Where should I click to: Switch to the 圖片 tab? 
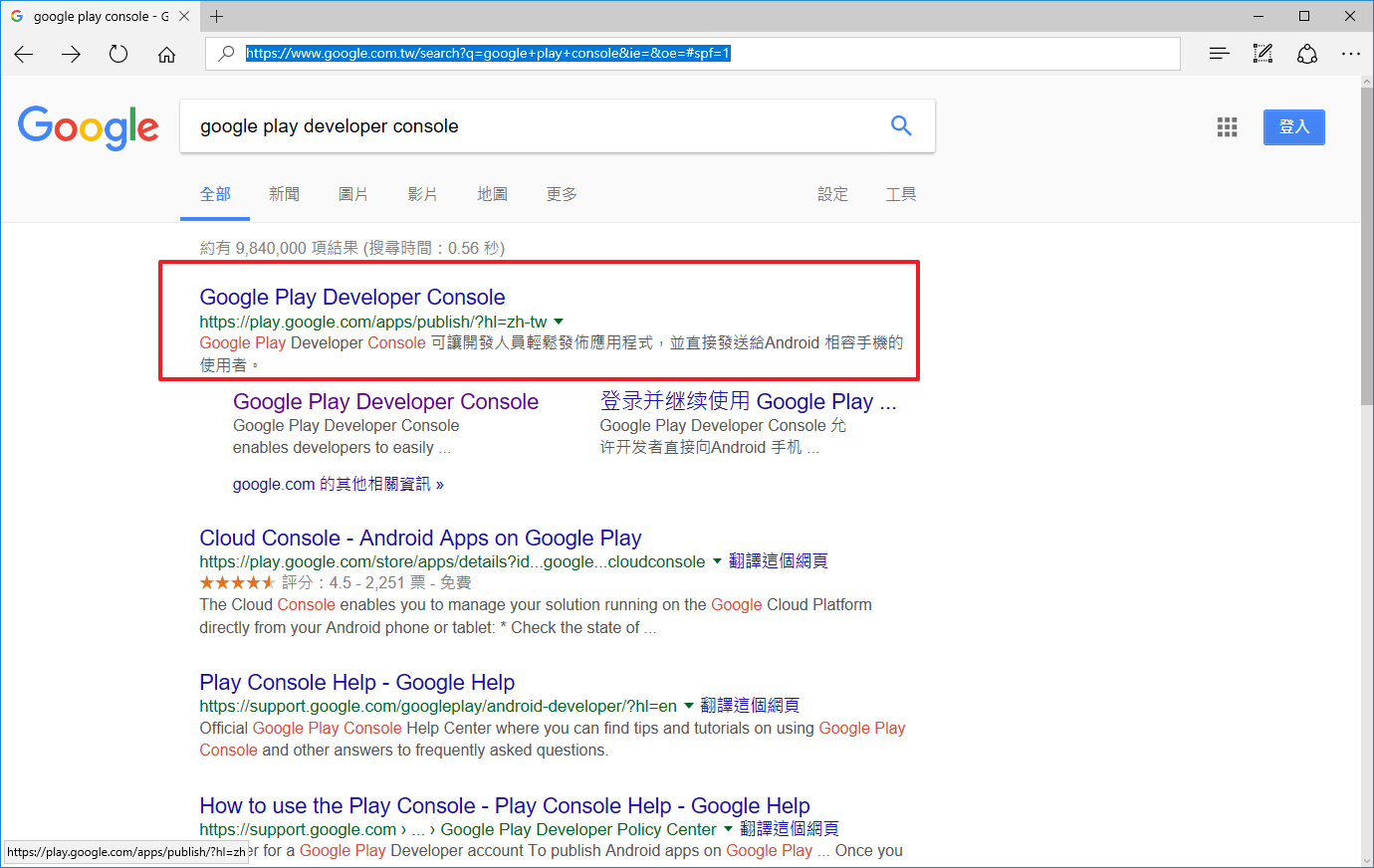[x=353, y=194]
